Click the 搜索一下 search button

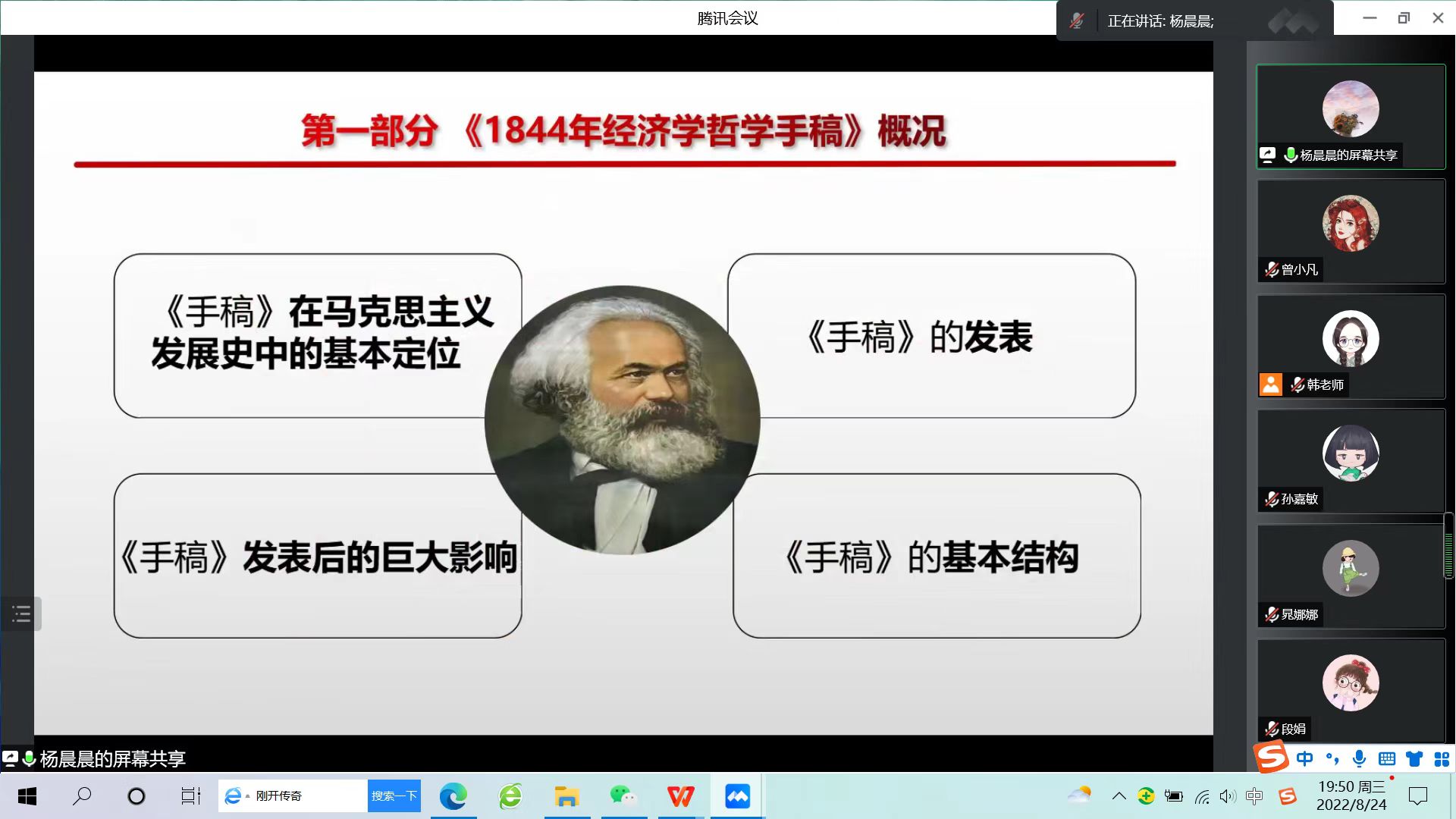394,795
